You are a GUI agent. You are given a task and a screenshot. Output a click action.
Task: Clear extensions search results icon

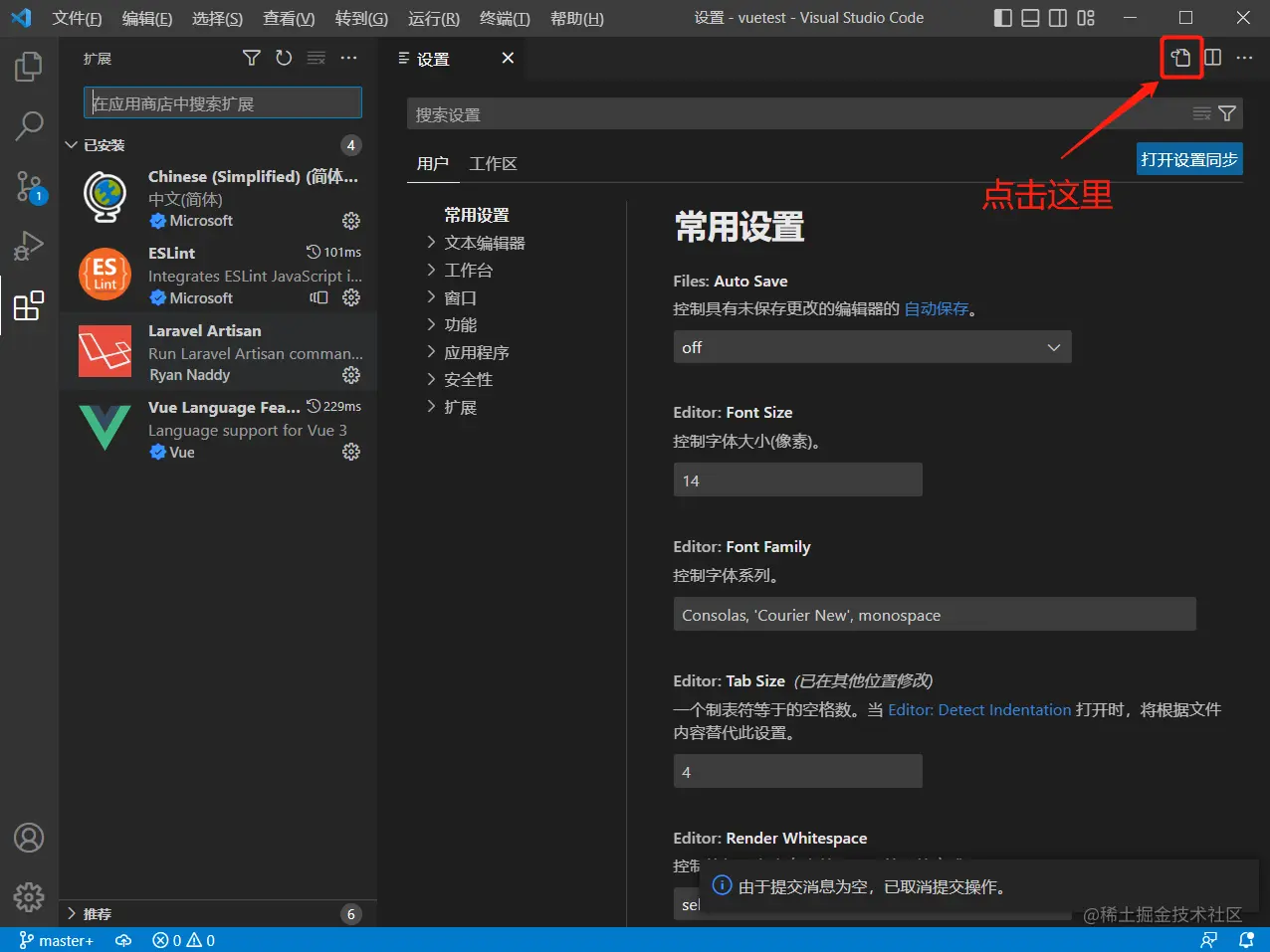(317, 59)
